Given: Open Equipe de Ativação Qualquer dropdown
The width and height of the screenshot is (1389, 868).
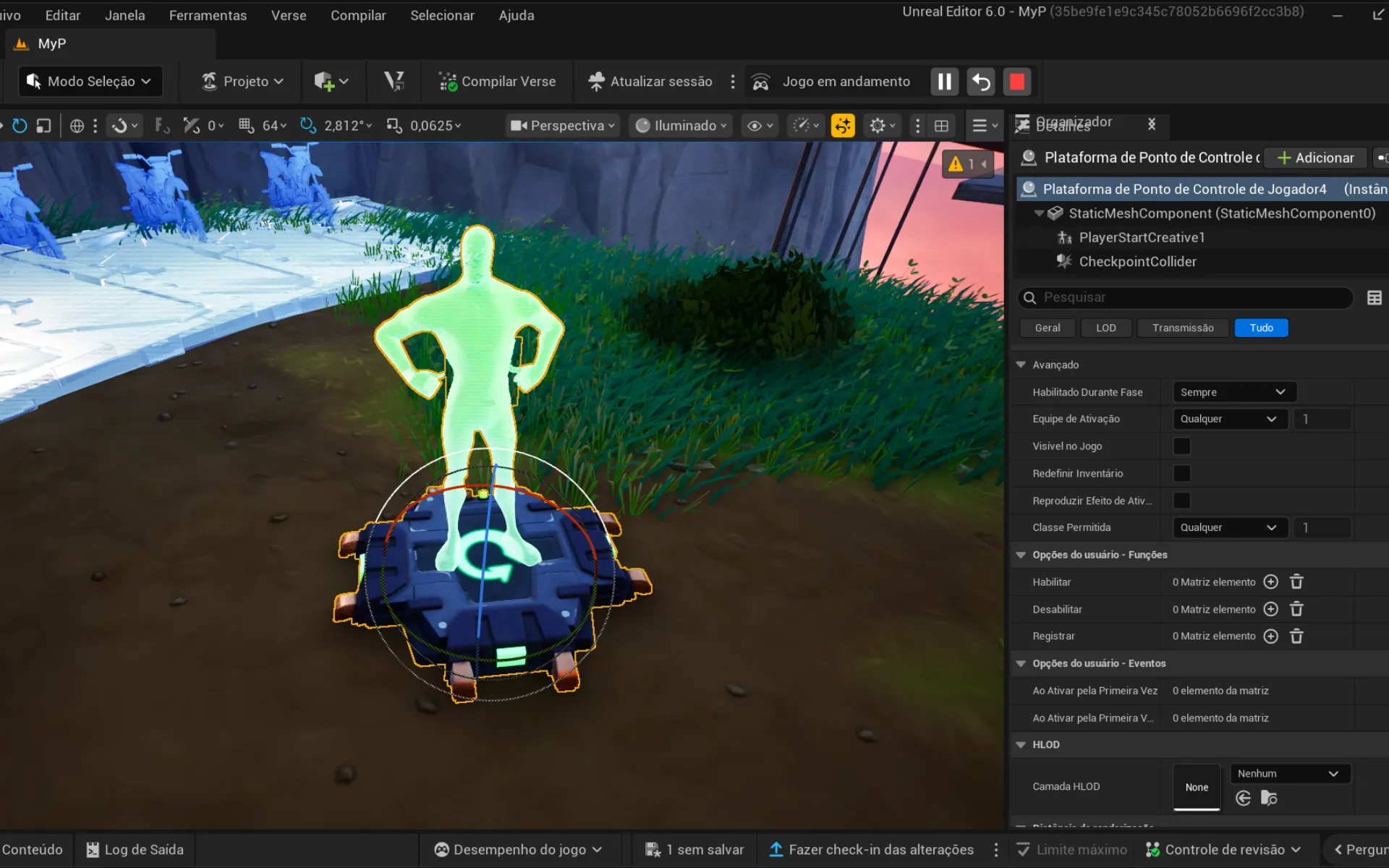Looking at the screenshot, I should 1230,419.
